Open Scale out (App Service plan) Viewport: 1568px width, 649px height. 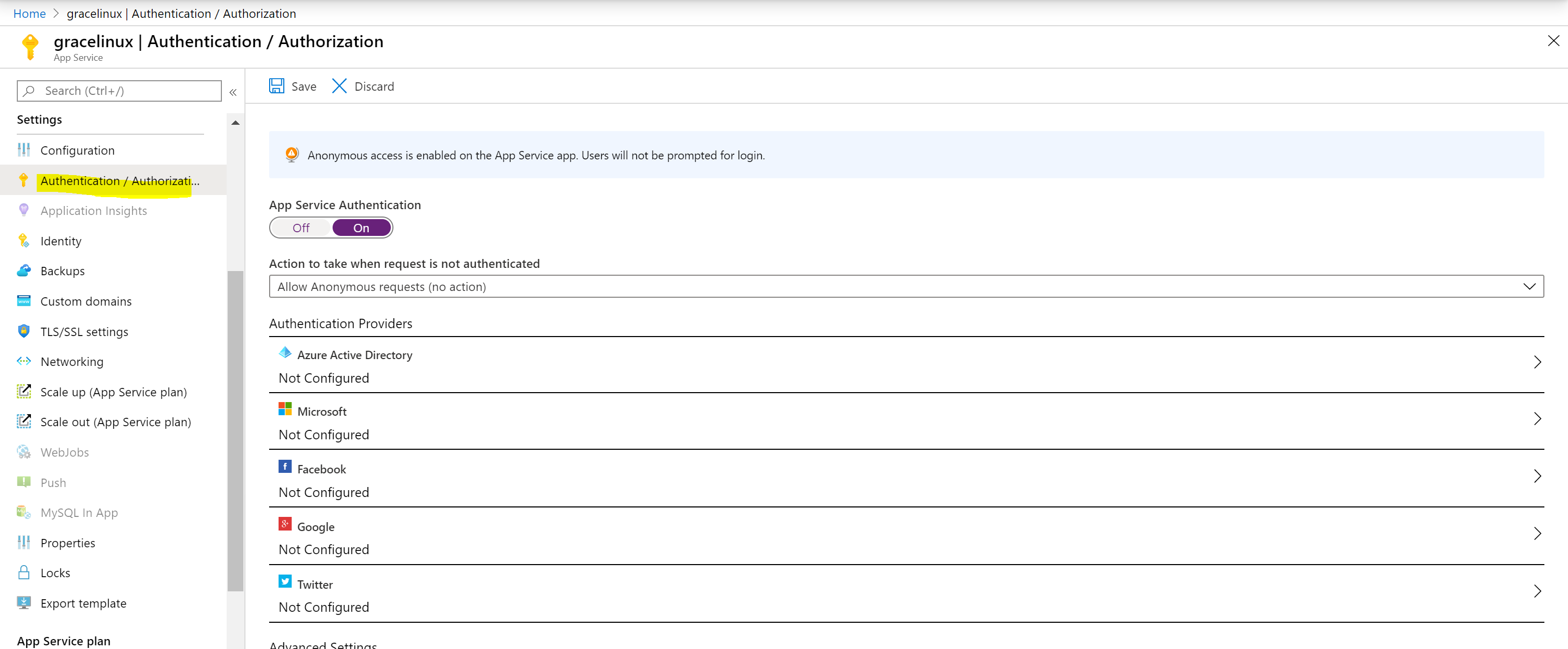[114, 421]
